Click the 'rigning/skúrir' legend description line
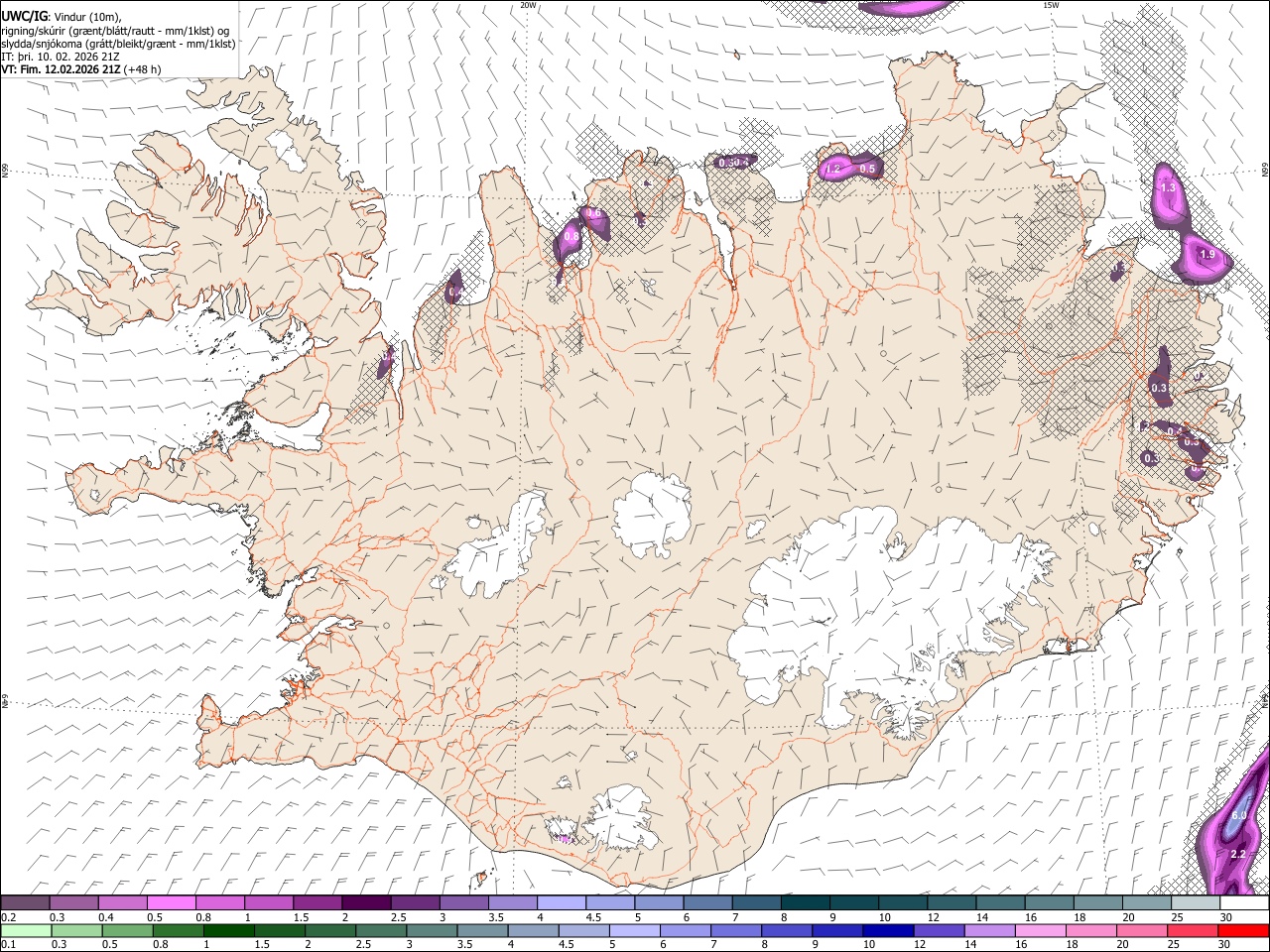This screenshot has width=1270, height=952. 117,30
